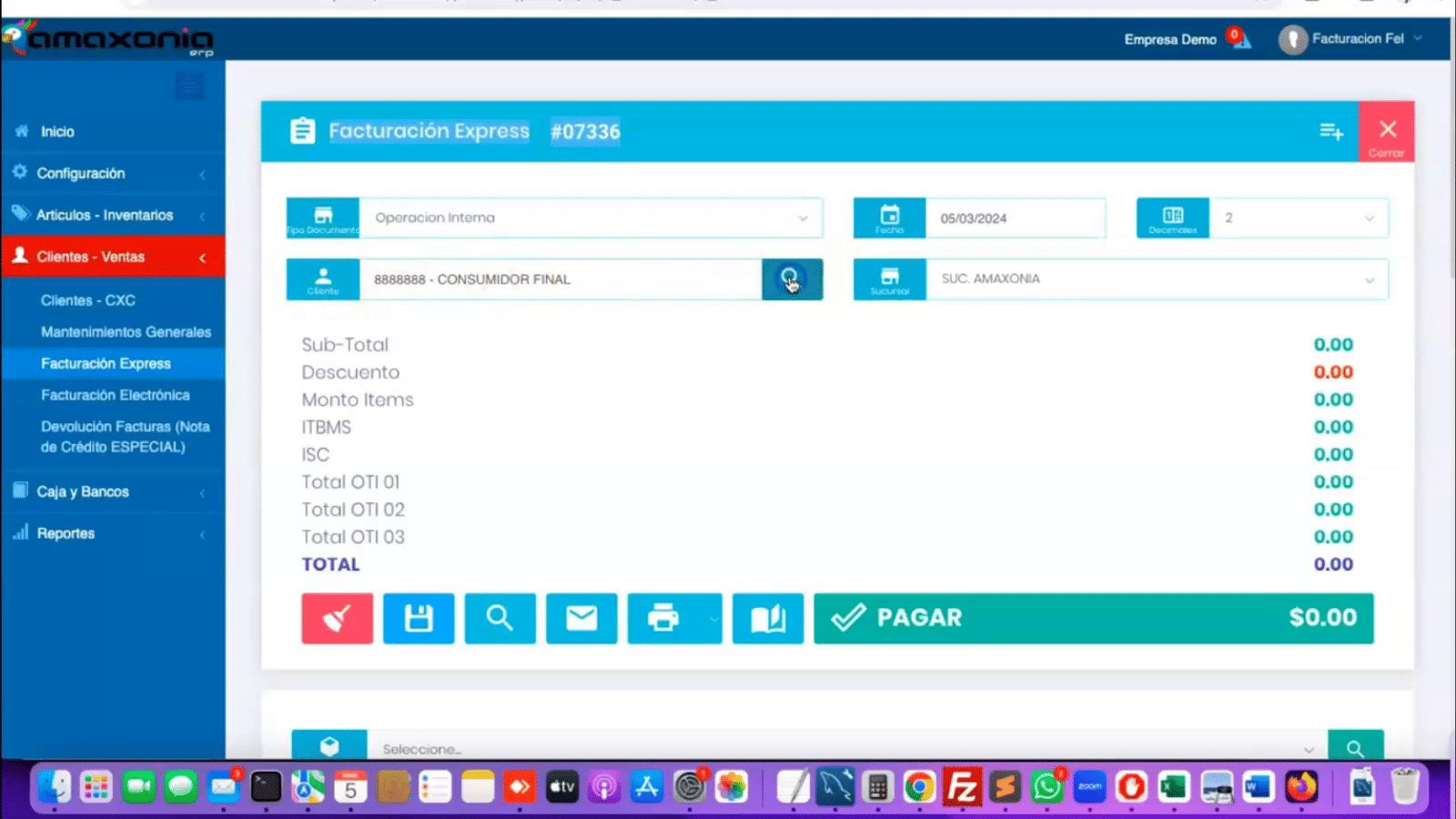Viewport: 1456px width, 819px height.
Task: Open Google Chrome from the dock
Action: [x=919, y=786]
